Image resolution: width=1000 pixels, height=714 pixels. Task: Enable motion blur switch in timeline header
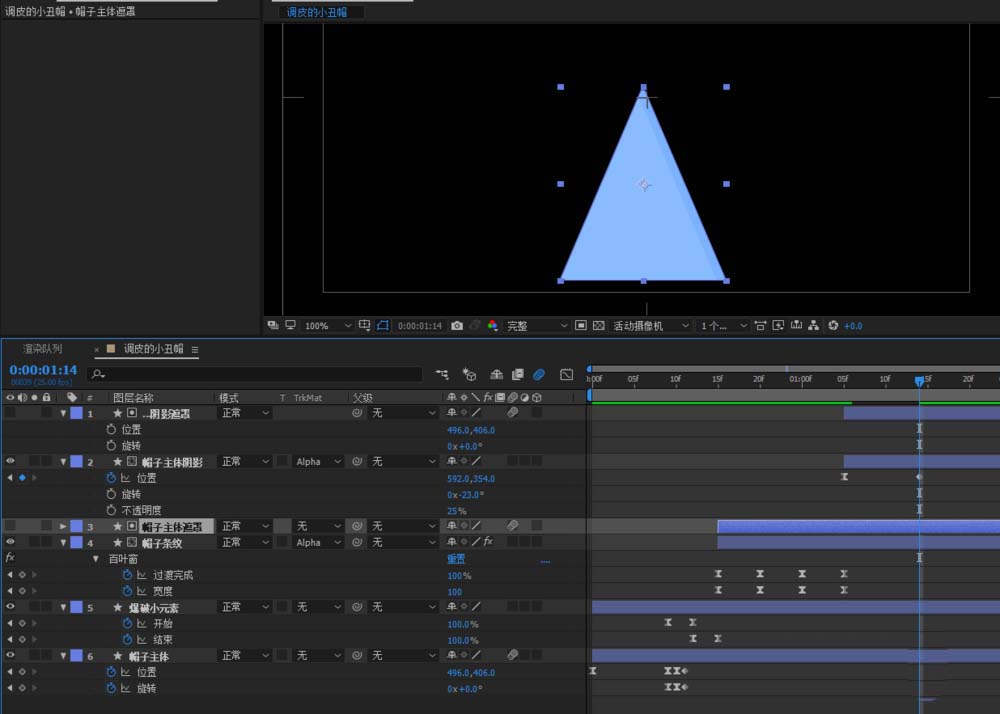click(538, 374)
